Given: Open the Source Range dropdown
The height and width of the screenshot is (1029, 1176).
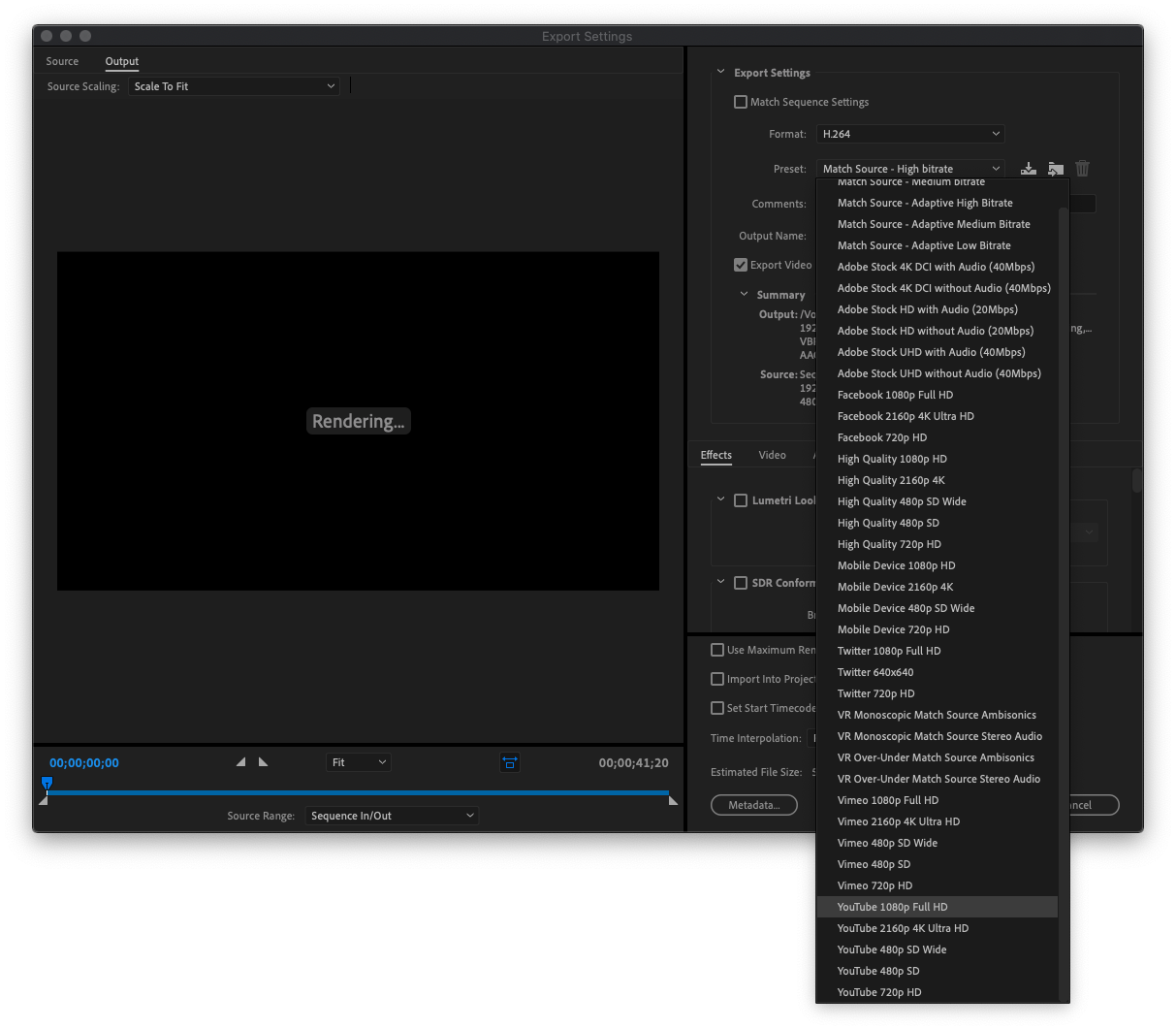Looking at the screenshot, I should 392,816.
